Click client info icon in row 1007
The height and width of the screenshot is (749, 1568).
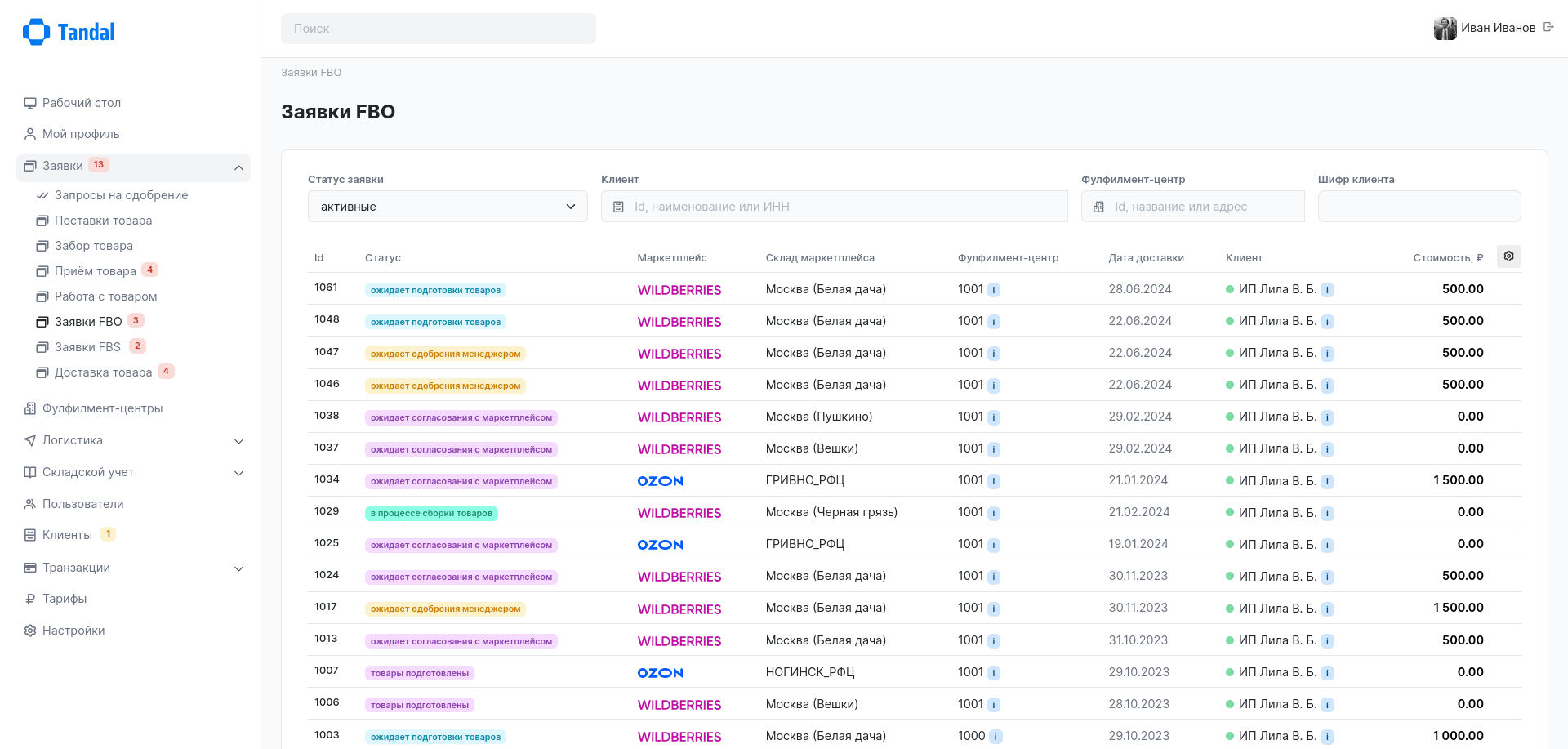[1328, 673]
